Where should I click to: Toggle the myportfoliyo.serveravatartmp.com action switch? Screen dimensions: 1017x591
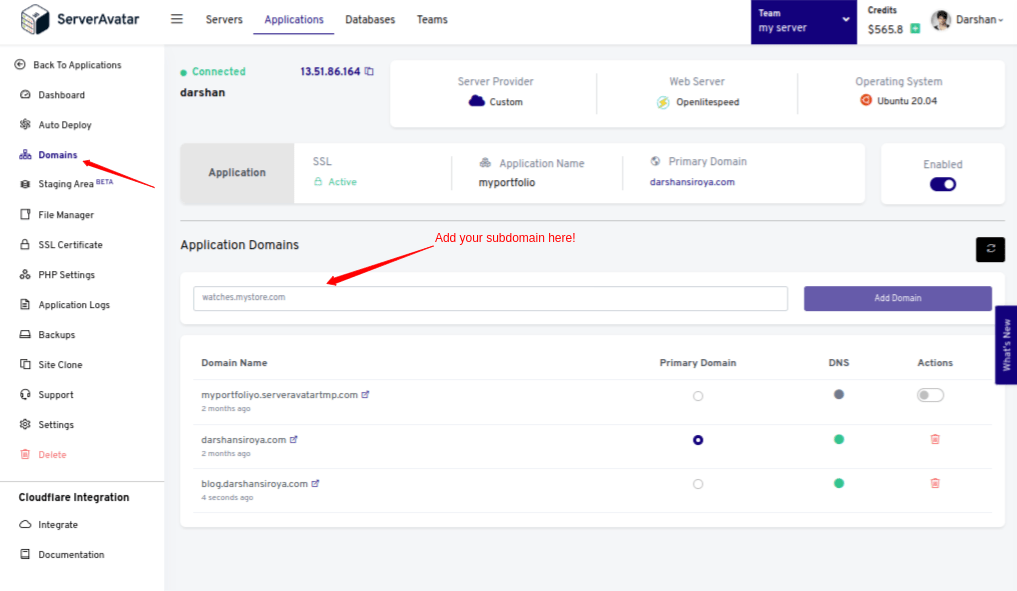pos(930,395)
